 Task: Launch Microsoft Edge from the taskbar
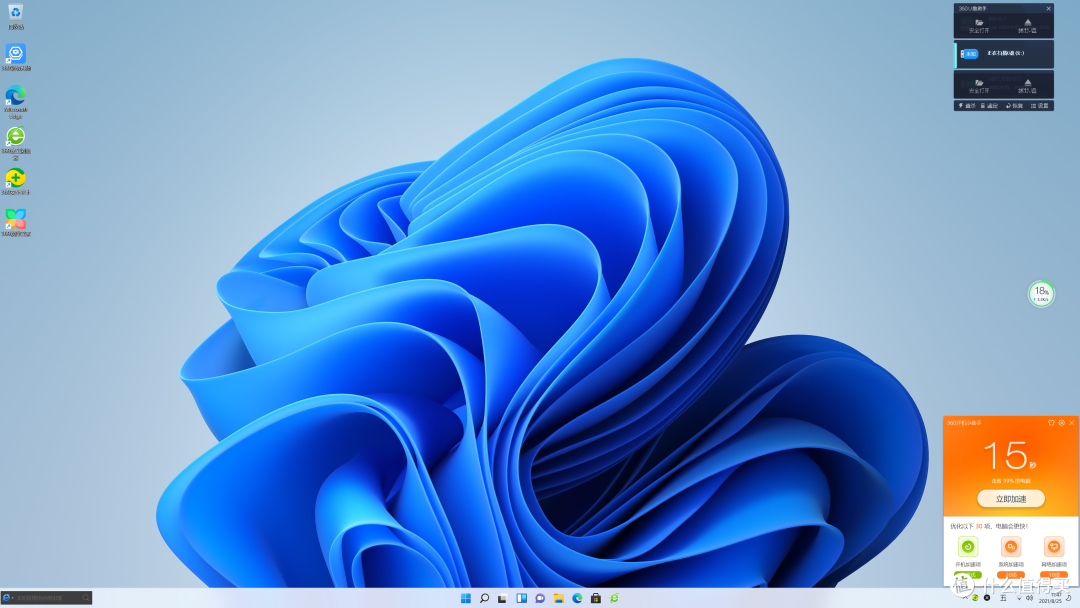pos(577,598)
